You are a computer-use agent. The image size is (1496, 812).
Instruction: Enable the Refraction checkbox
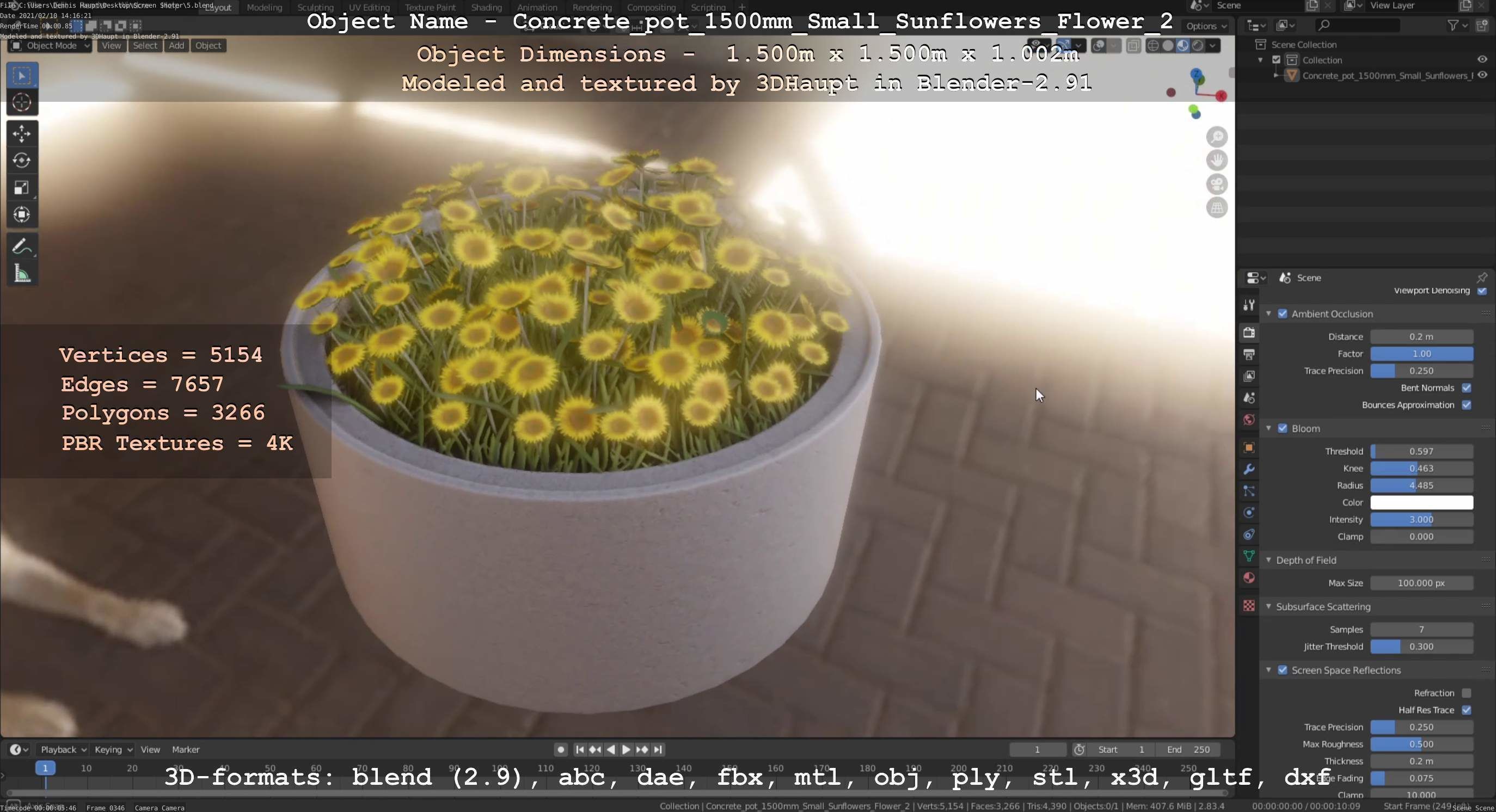coord(1467,693)
